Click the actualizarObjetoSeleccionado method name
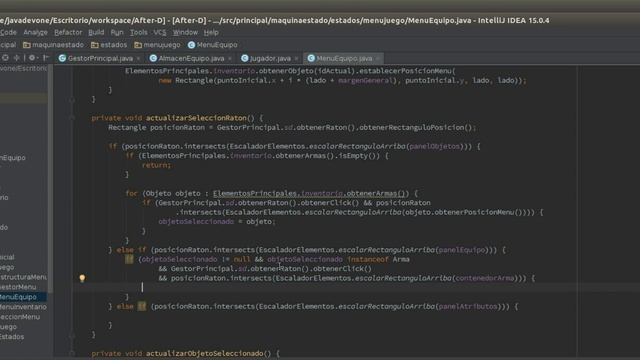640x360 pixels. (x=205, y=353)
